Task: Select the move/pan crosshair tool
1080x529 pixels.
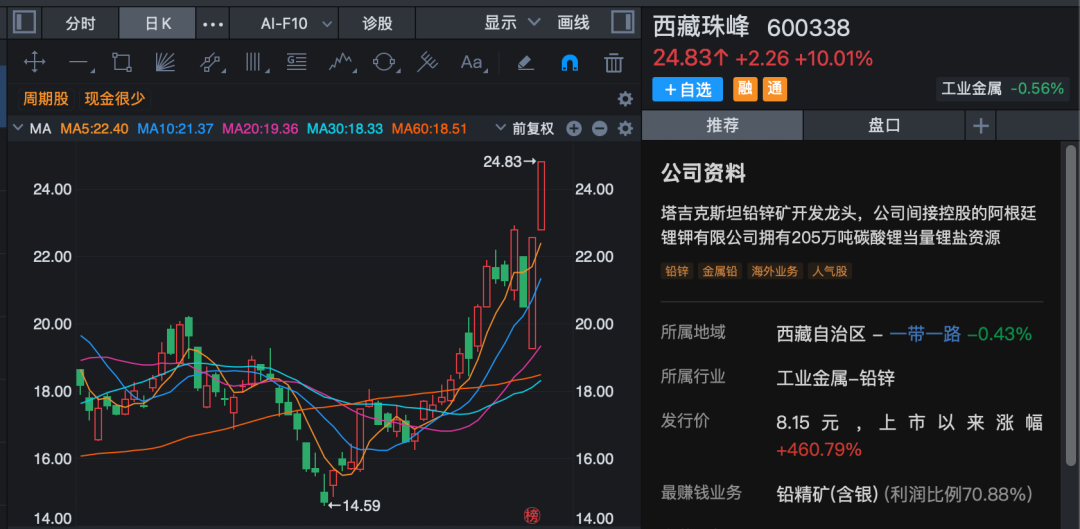Action: (x=34, y=63)
